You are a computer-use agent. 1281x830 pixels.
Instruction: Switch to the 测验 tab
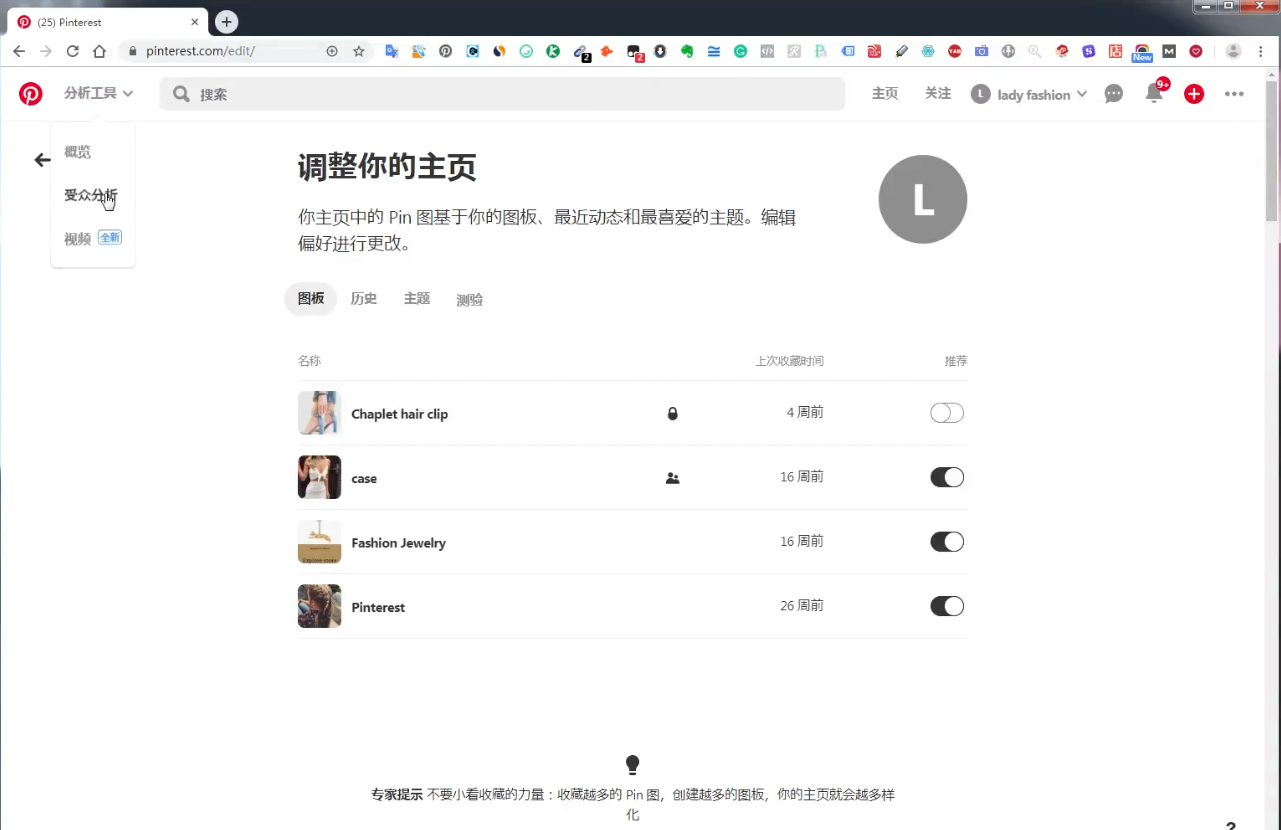pyautogui.click(x=470, y=299)
